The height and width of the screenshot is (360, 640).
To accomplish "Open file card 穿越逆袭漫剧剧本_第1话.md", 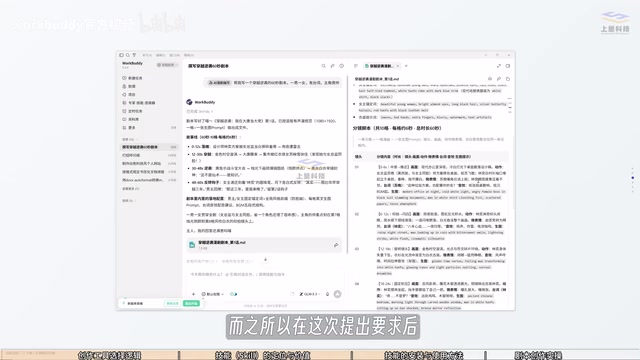I will pos(264,245).
